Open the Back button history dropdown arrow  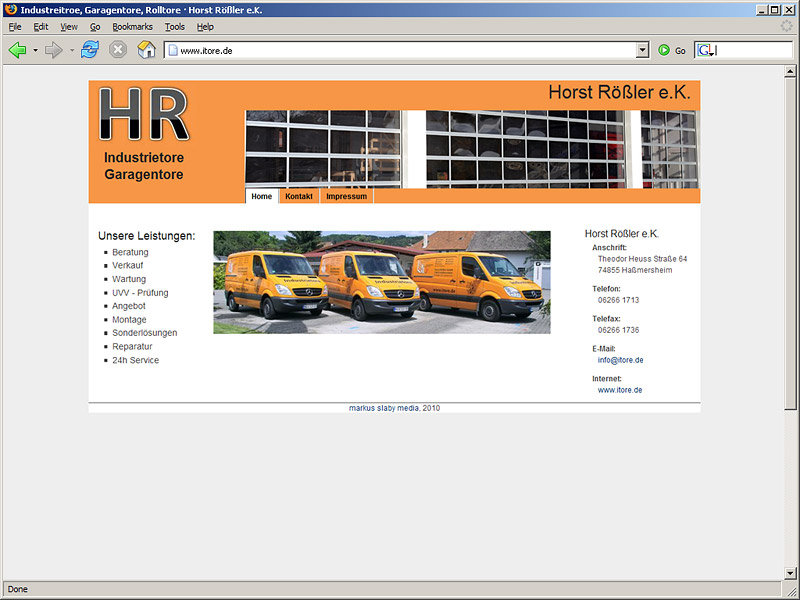(35, 50)
